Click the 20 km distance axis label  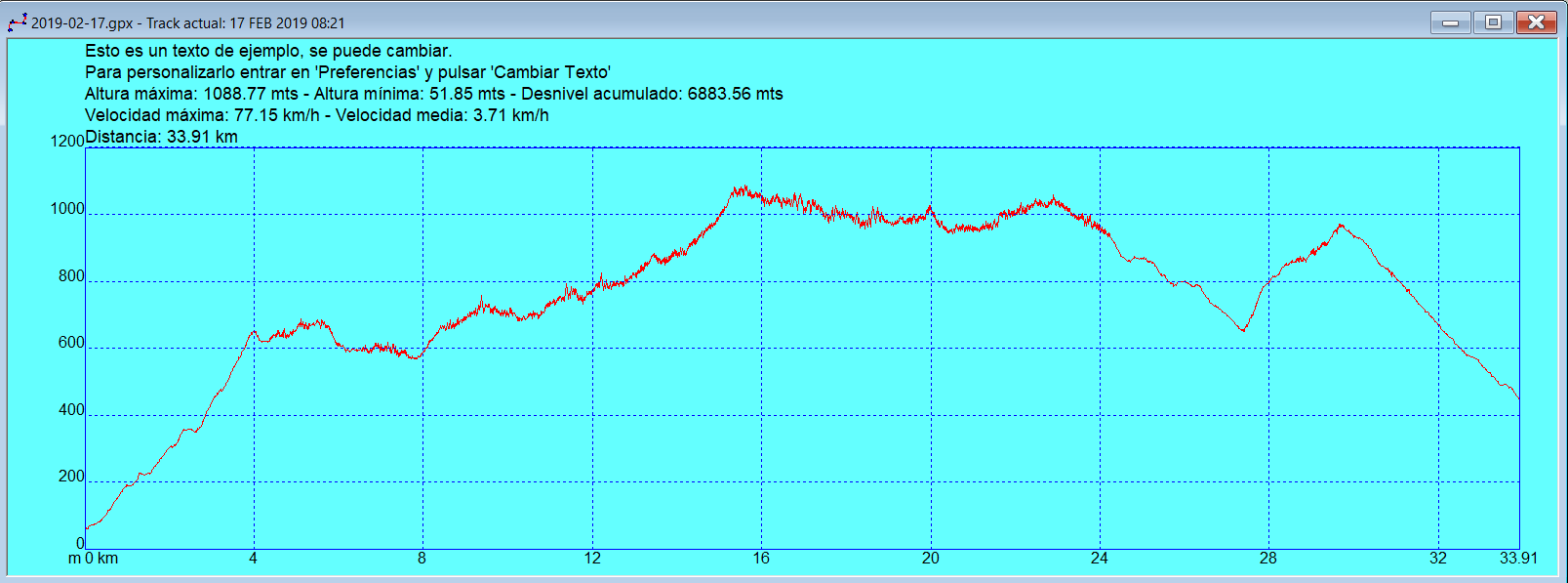click(931, 559)
